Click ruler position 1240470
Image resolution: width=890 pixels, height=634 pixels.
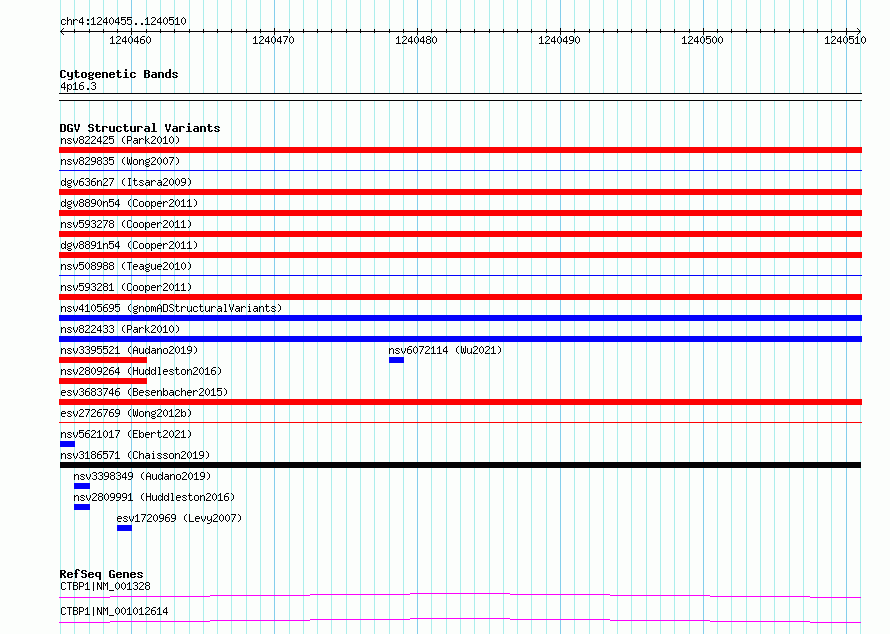click(274, 40)
